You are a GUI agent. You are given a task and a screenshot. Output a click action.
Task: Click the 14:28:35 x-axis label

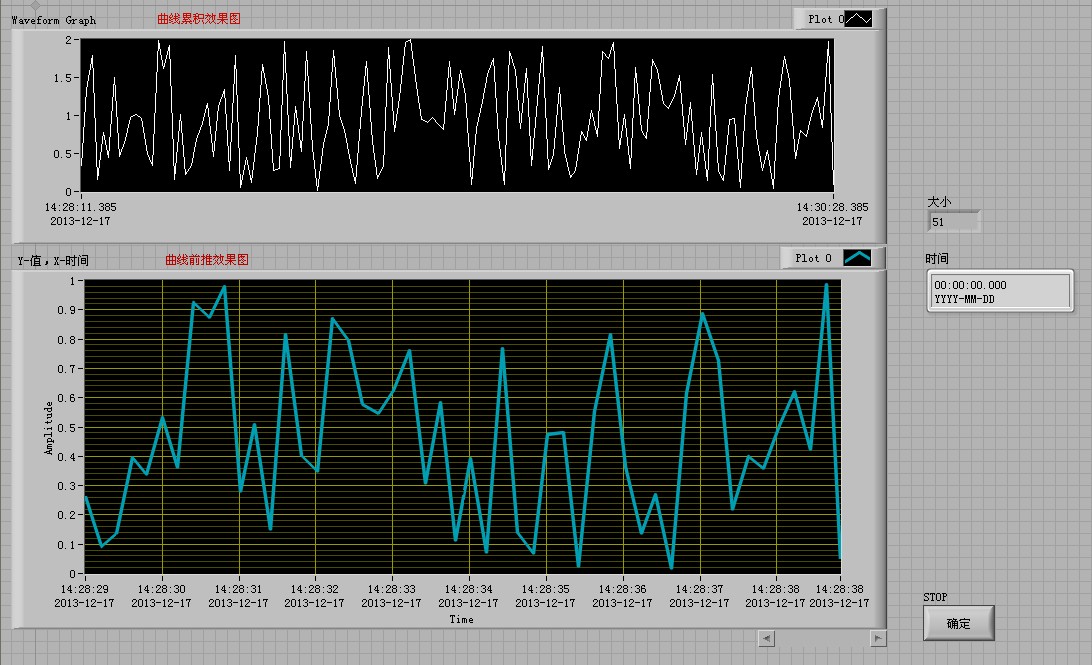545,589
